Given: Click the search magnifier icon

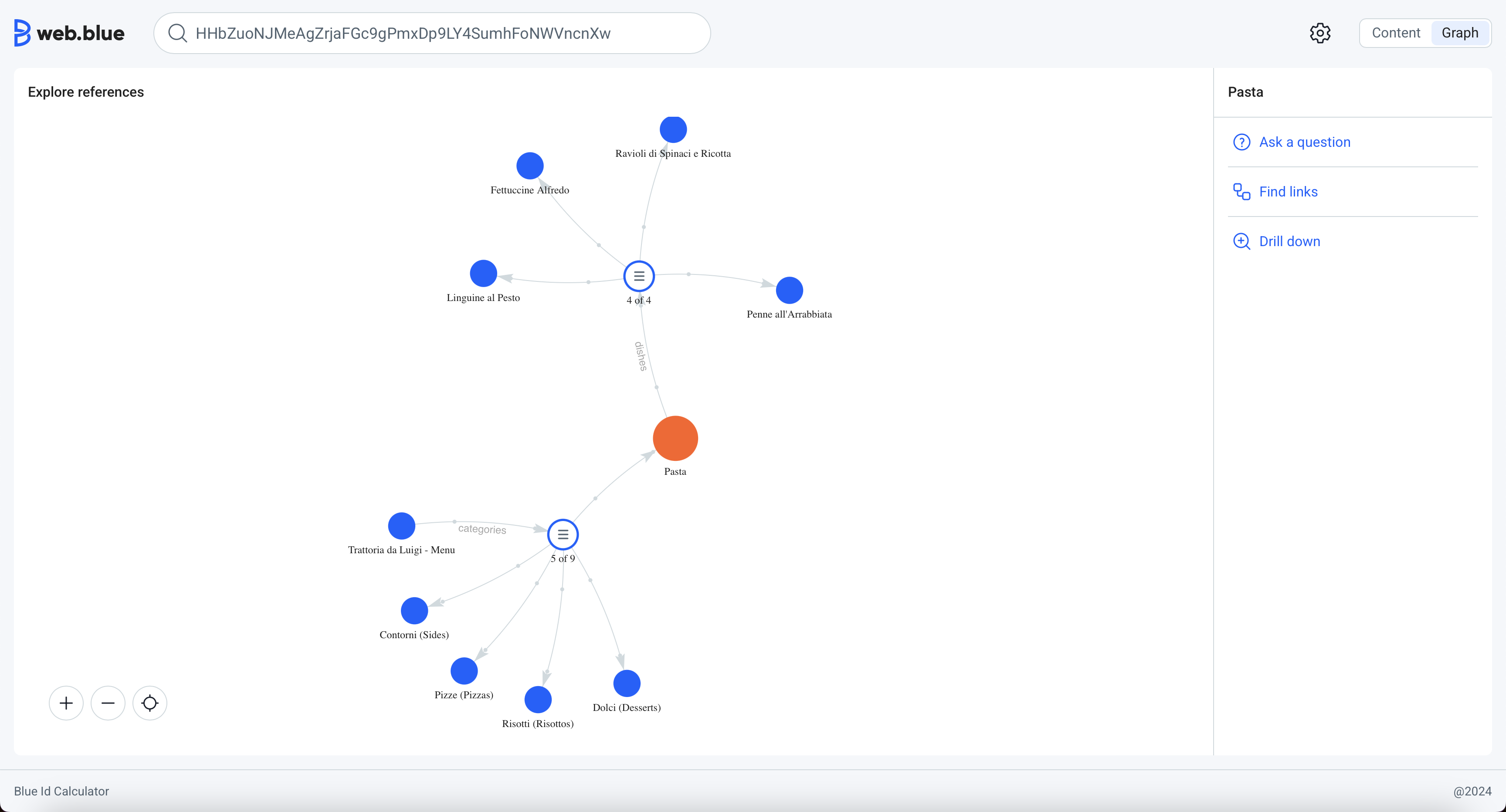Looking at the screenshot, I should (177, 33).
